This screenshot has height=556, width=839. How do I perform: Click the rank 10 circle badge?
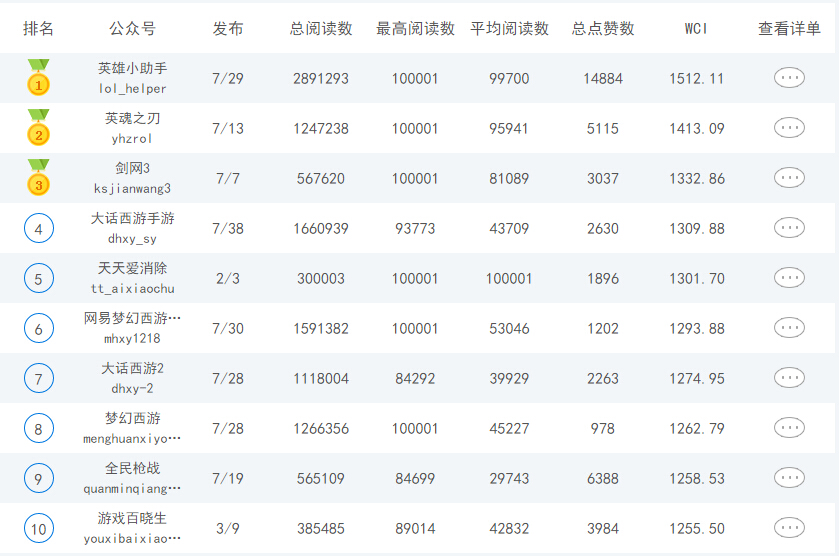[39, 528]
